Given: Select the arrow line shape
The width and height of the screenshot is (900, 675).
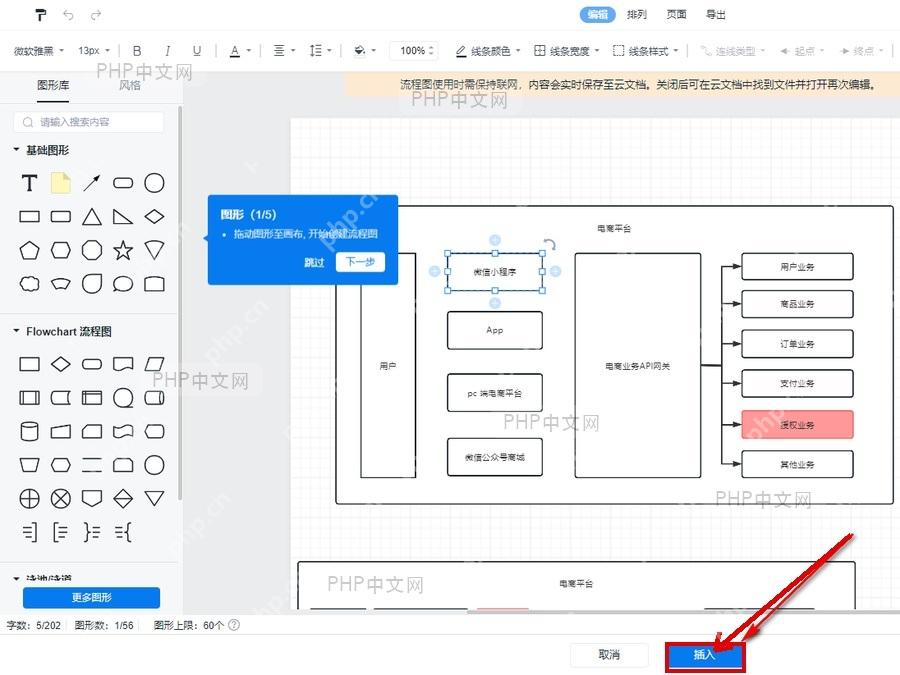Looking at the screenshot, I should pyautogui.click(x=92, y=183).
